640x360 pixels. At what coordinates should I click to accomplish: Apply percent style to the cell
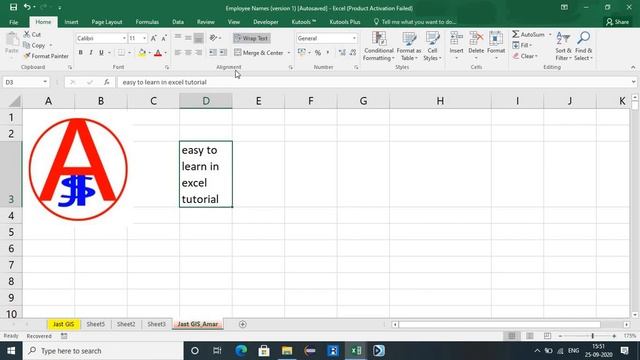pos(318,53)
